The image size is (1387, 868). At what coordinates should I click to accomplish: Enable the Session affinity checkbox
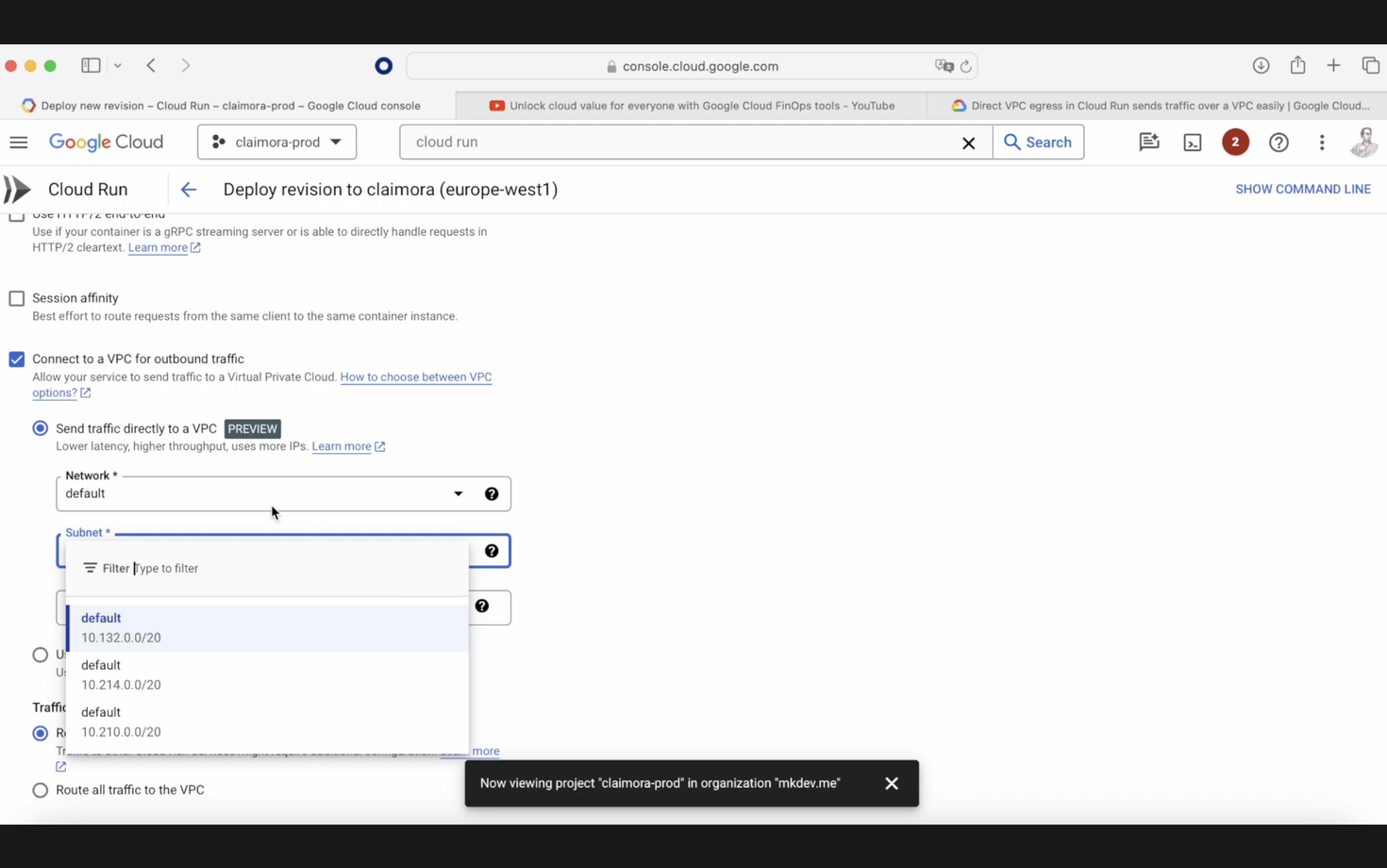[17, 299]
